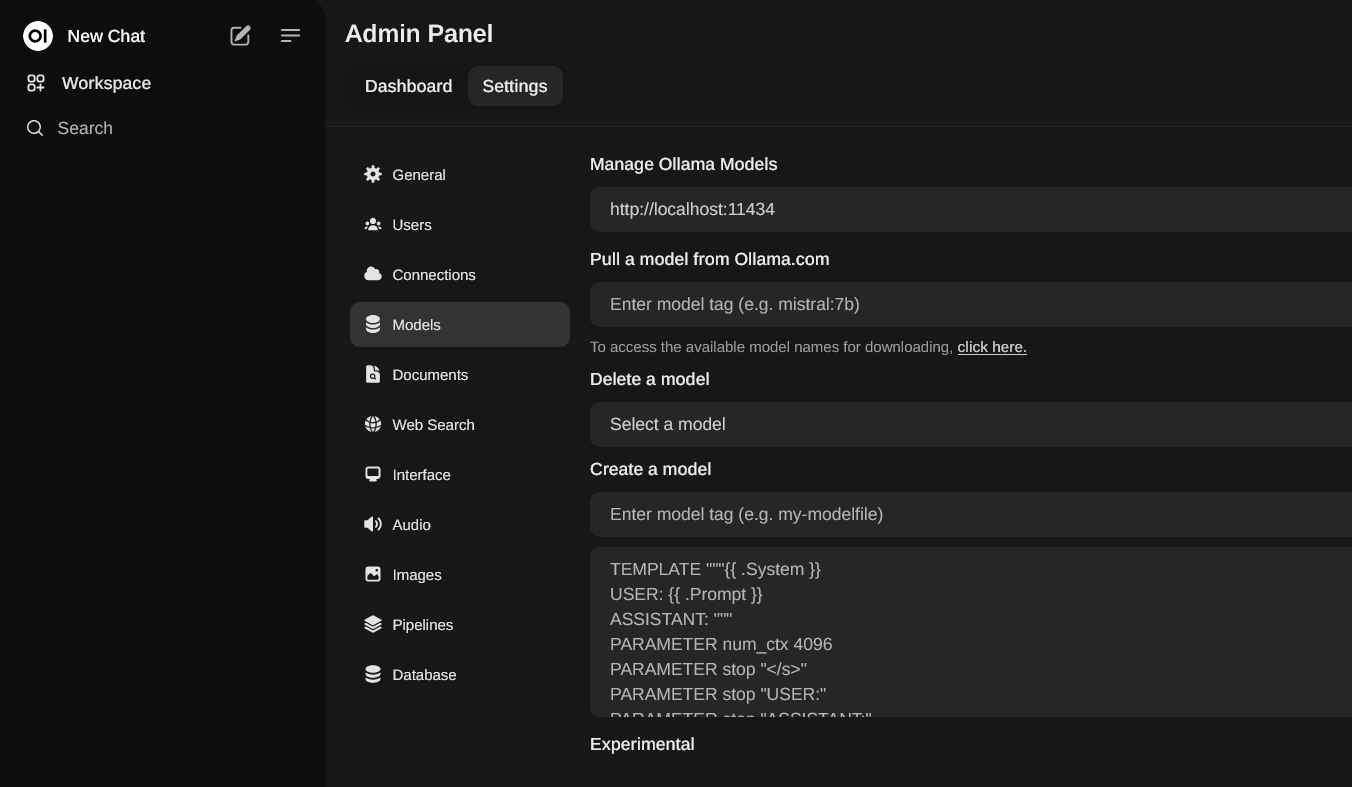Click the 'Create a model' label
Image resolution: width=1352 pixels, height=787 pixels.
(650, 469)
